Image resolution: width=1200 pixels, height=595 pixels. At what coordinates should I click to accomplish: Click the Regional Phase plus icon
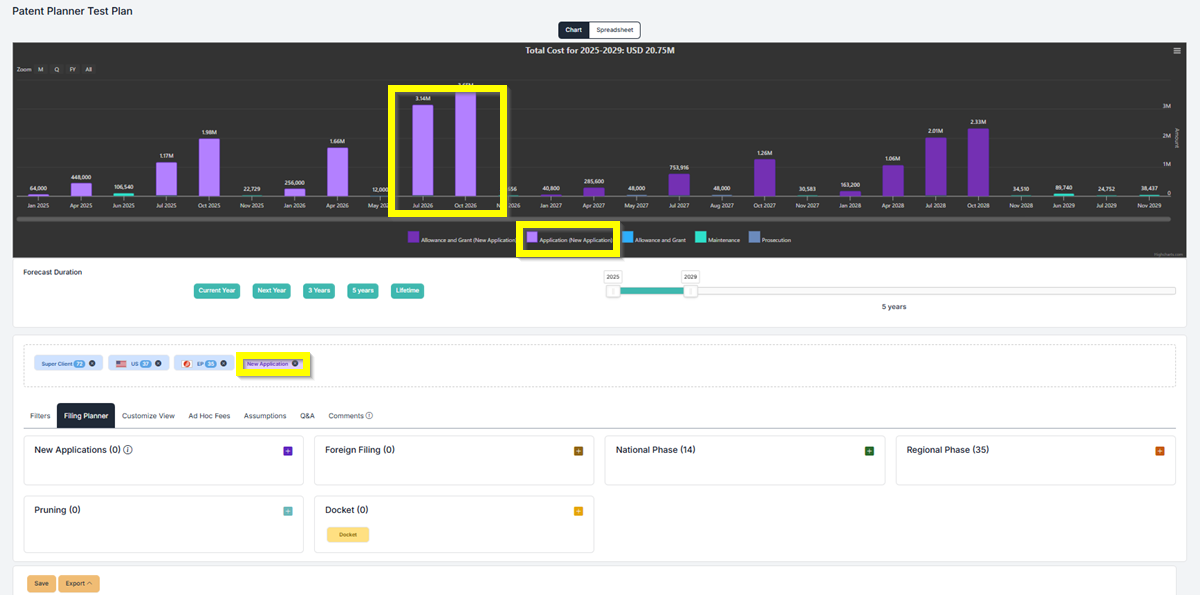1160,451
